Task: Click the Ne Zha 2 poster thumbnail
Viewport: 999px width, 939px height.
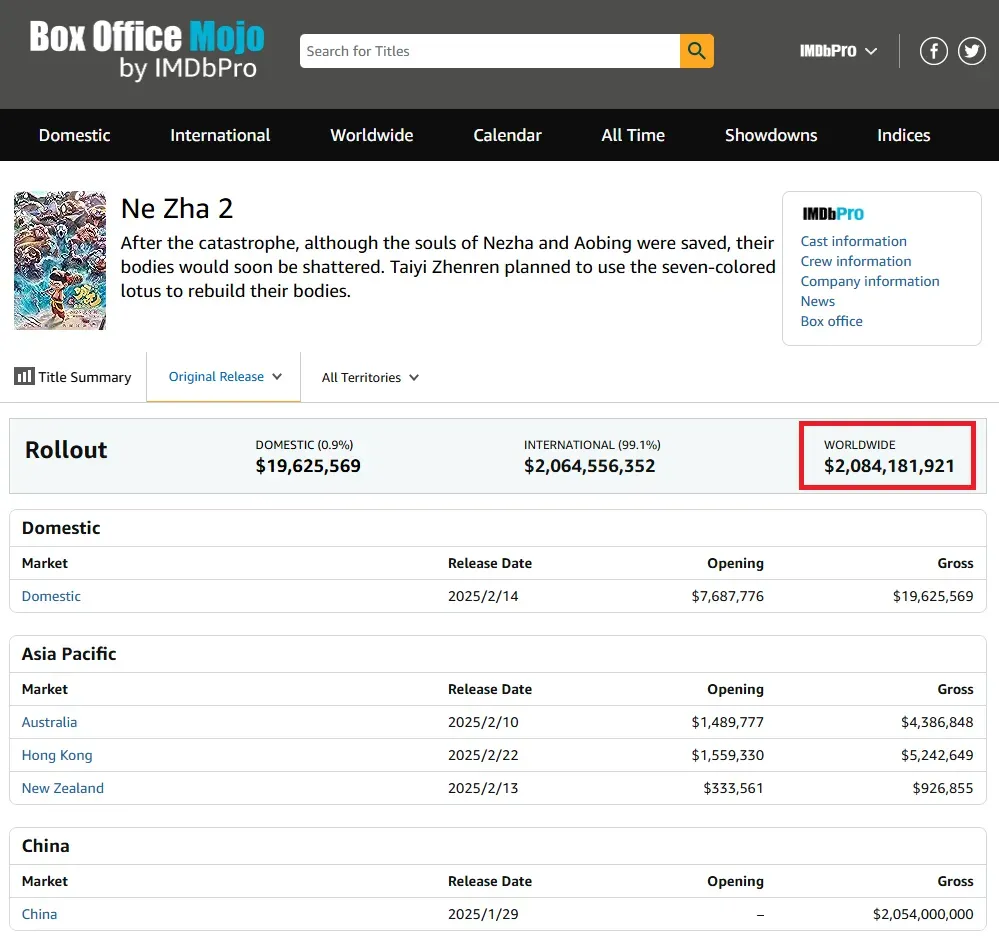Action: [60, 261]
